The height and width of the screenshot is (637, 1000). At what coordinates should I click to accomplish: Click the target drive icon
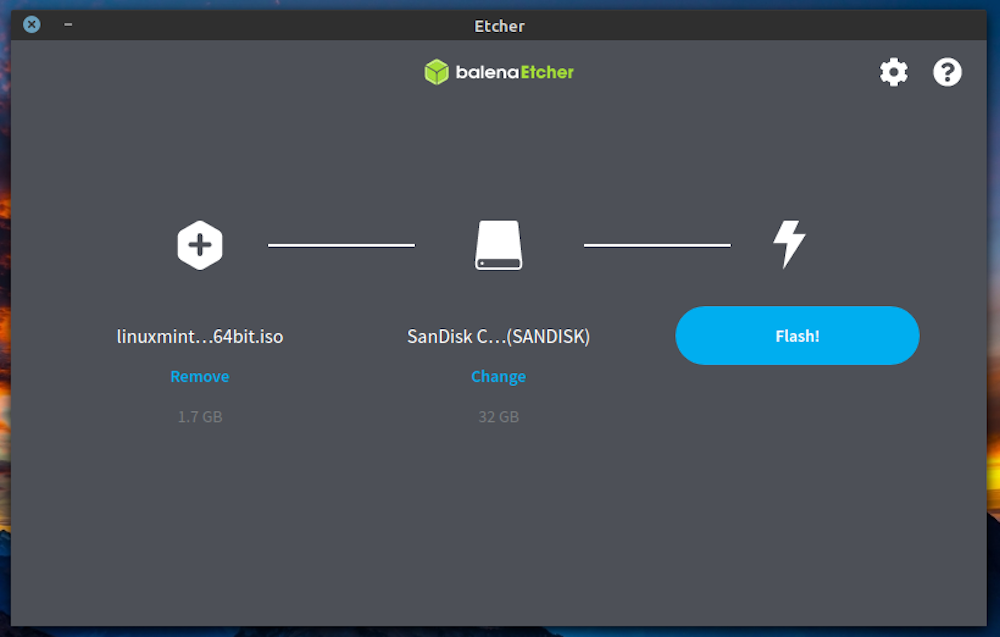coord(498,245)
